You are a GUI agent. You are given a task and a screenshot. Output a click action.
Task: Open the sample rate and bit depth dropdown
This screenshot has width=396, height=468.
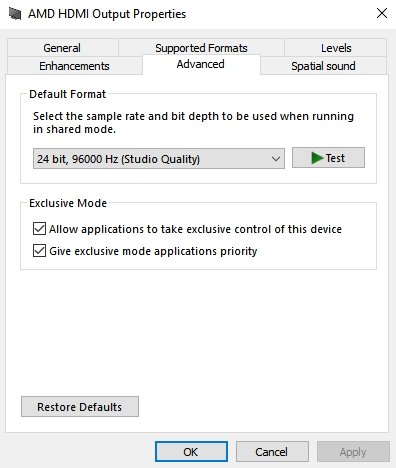[x=159, y=159]
